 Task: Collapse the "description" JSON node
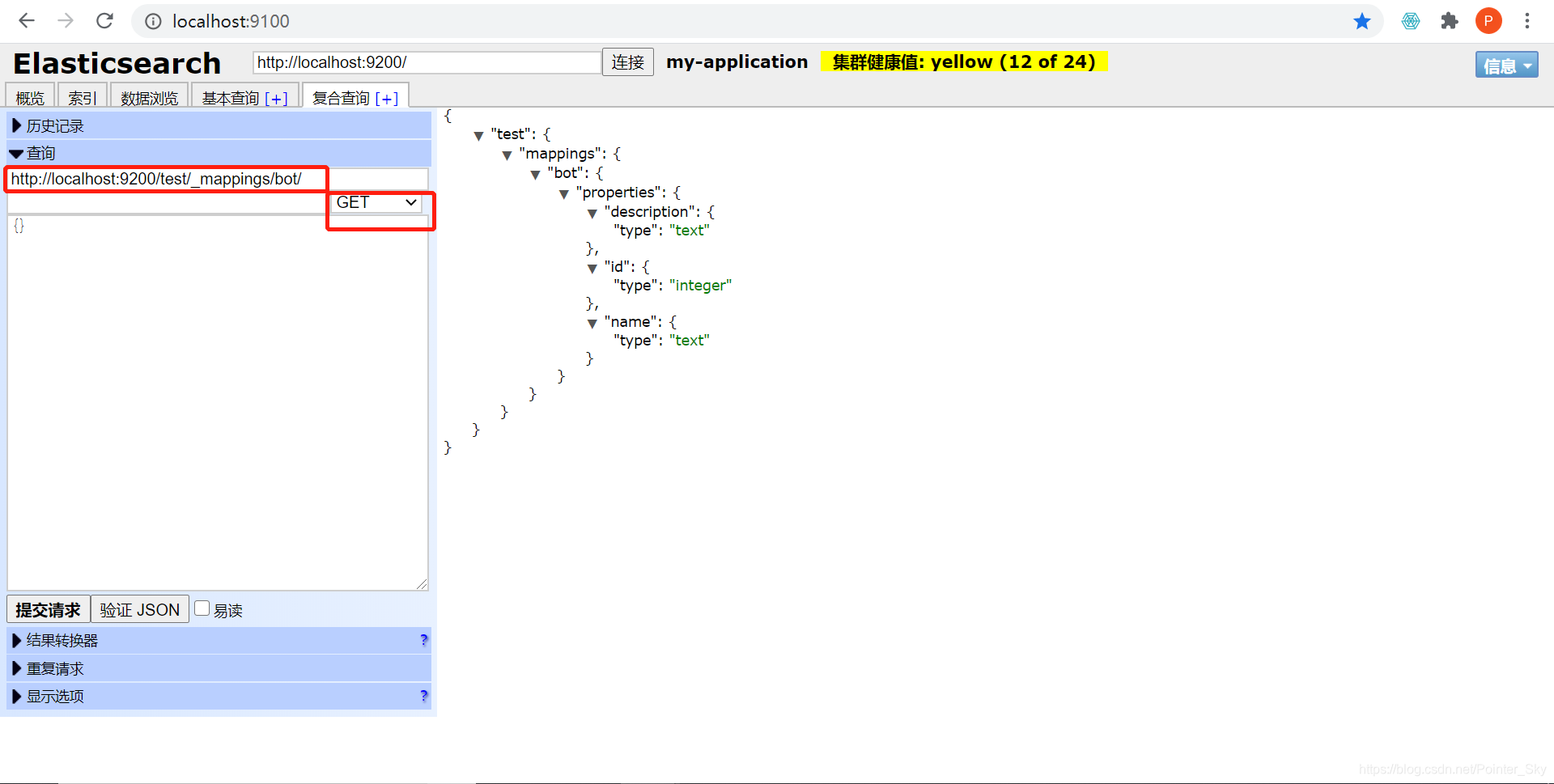(x=592, y=213)
